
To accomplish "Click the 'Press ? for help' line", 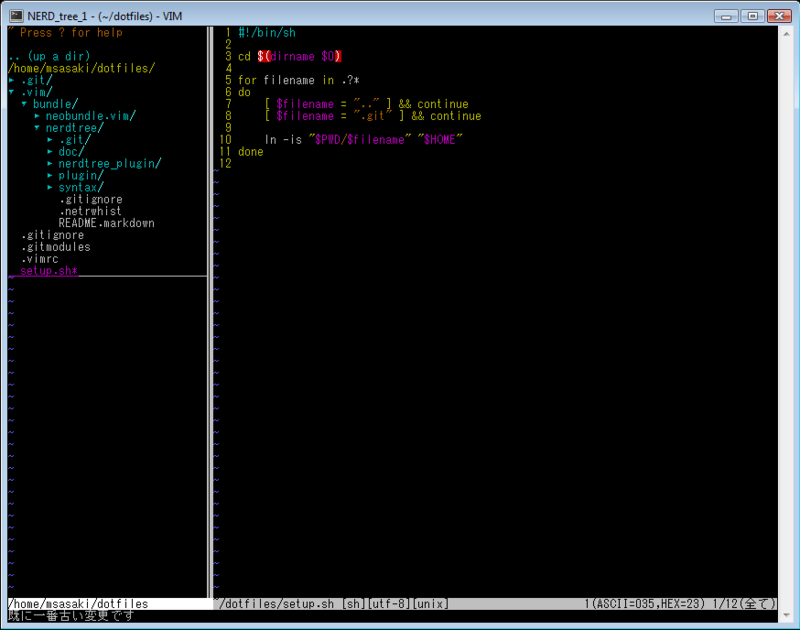I will [65, 33].
